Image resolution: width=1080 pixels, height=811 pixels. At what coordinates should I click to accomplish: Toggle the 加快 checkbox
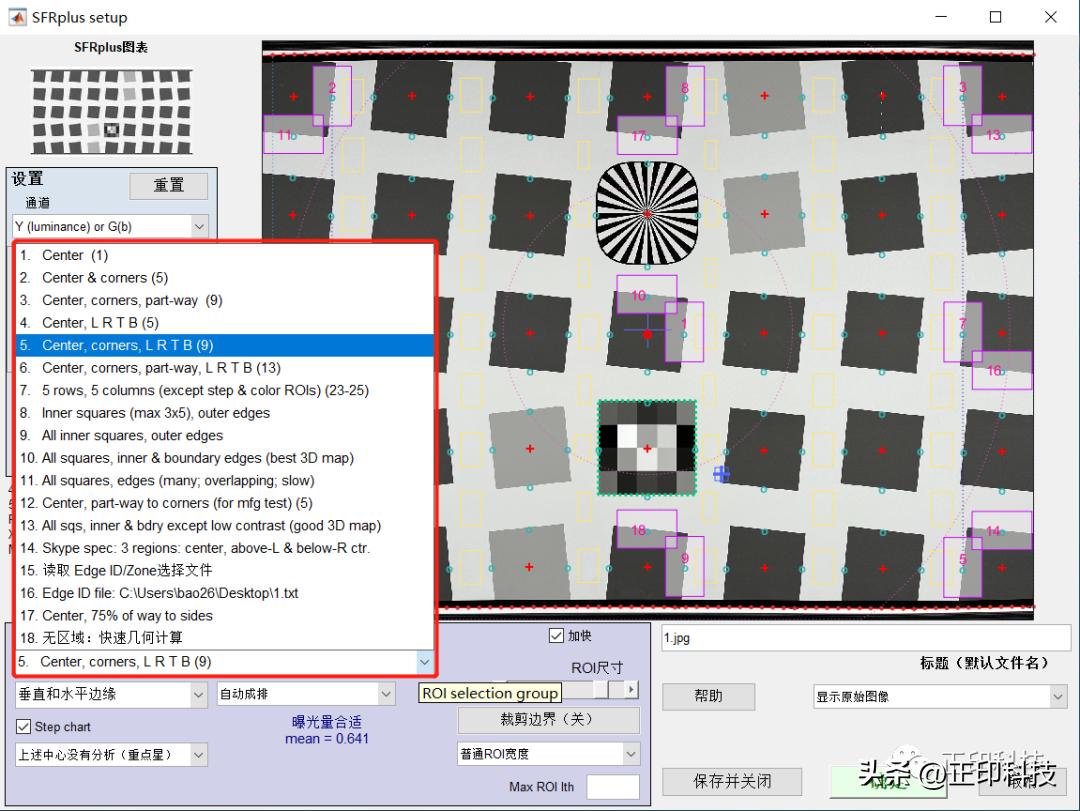(557, 636)
